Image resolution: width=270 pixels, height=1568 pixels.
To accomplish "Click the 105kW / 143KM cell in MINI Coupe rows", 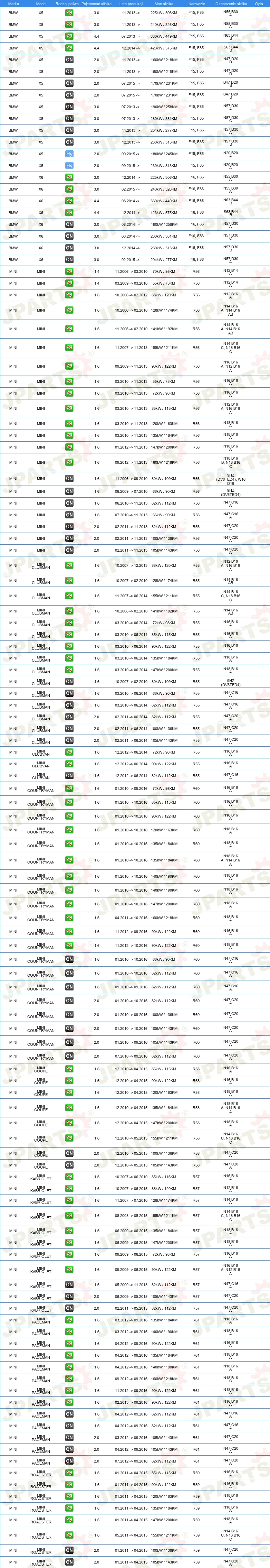I will pos(164,1165).
